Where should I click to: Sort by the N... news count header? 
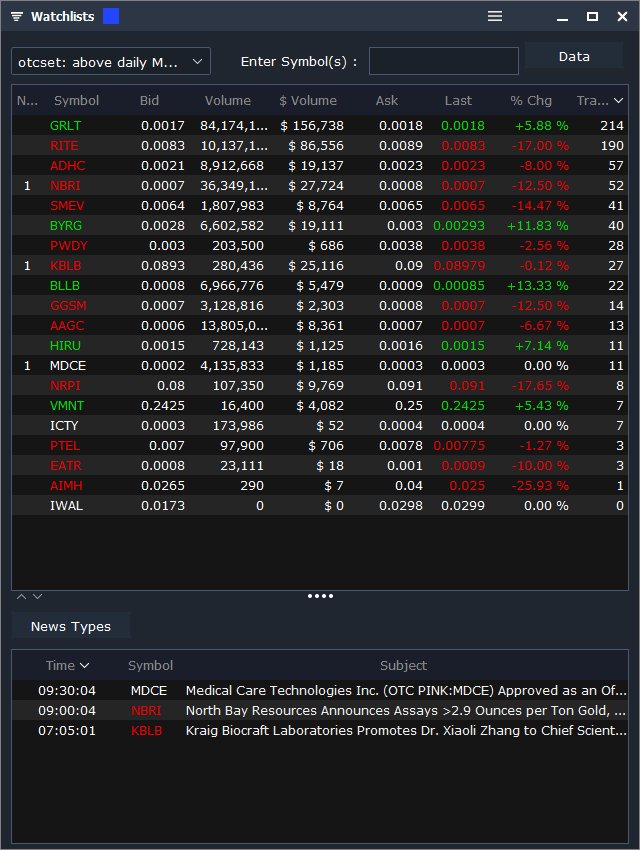(x=27, y=100)
